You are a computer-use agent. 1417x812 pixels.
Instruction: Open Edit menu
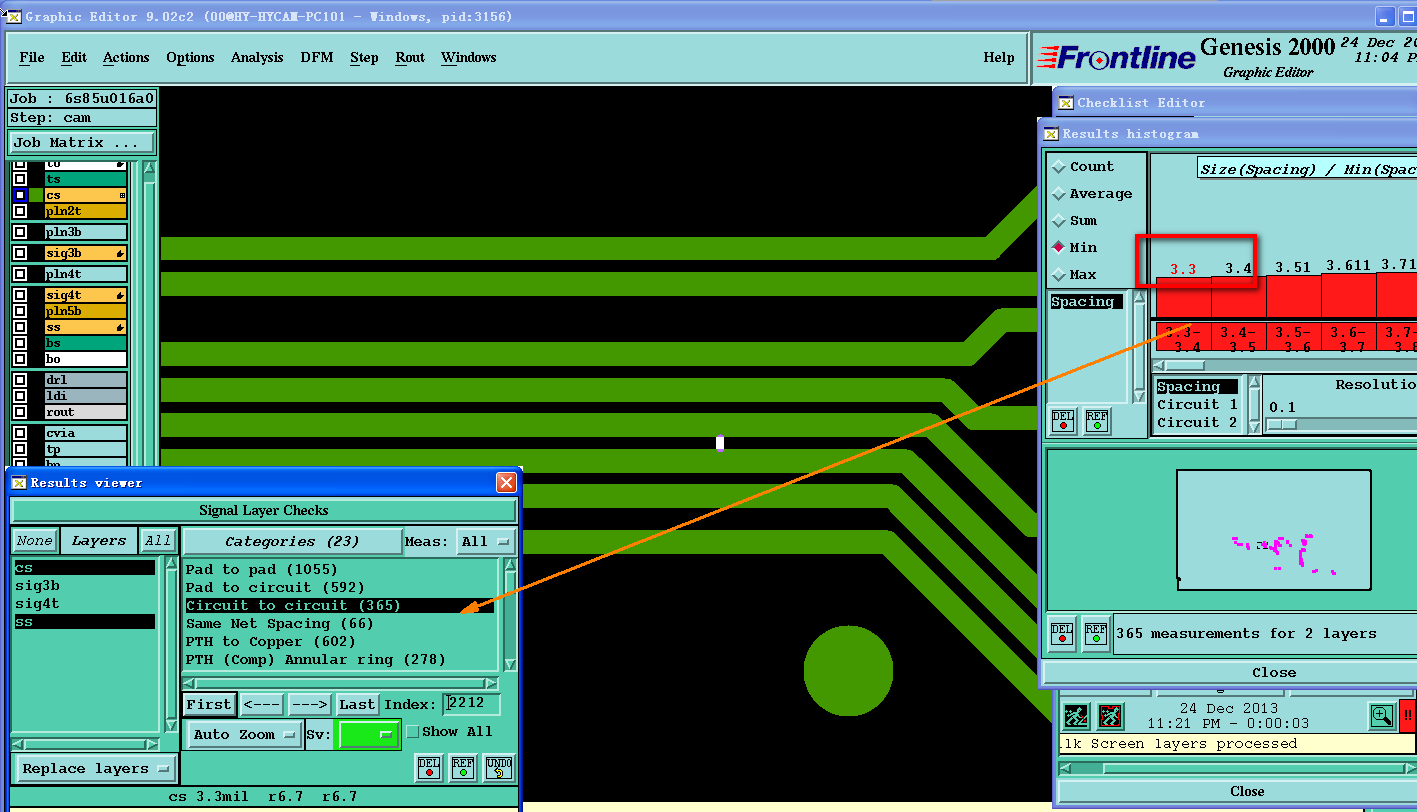pos(74,57)
